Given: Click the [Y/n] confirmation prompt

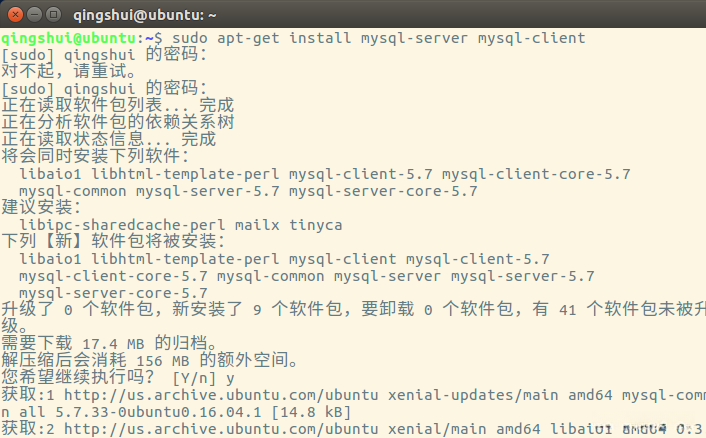Looking at the screenshot, I should click(x=194, y=378).
